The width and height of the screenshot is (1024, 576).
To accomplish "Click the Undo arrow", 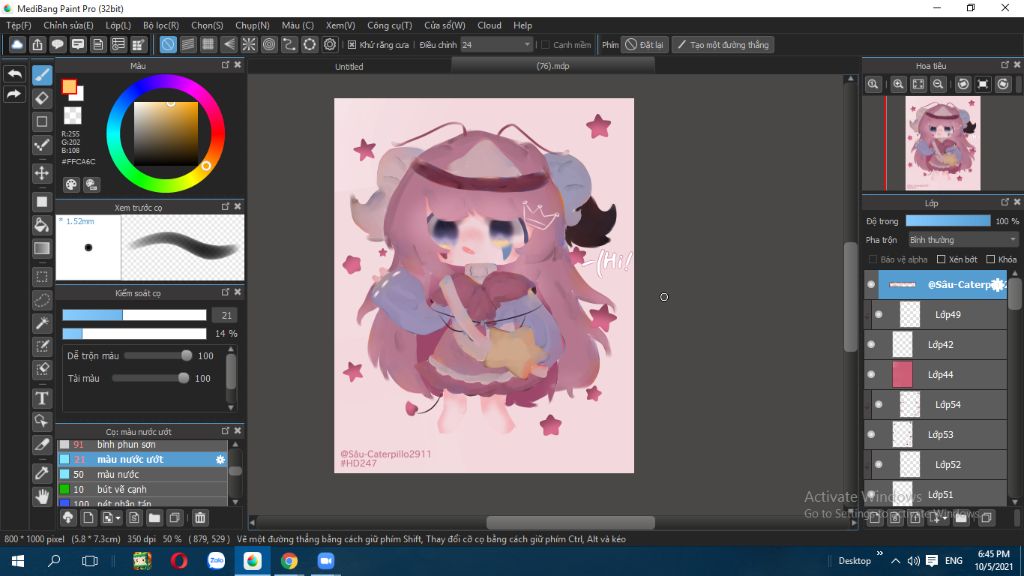I will coord(14,74).
